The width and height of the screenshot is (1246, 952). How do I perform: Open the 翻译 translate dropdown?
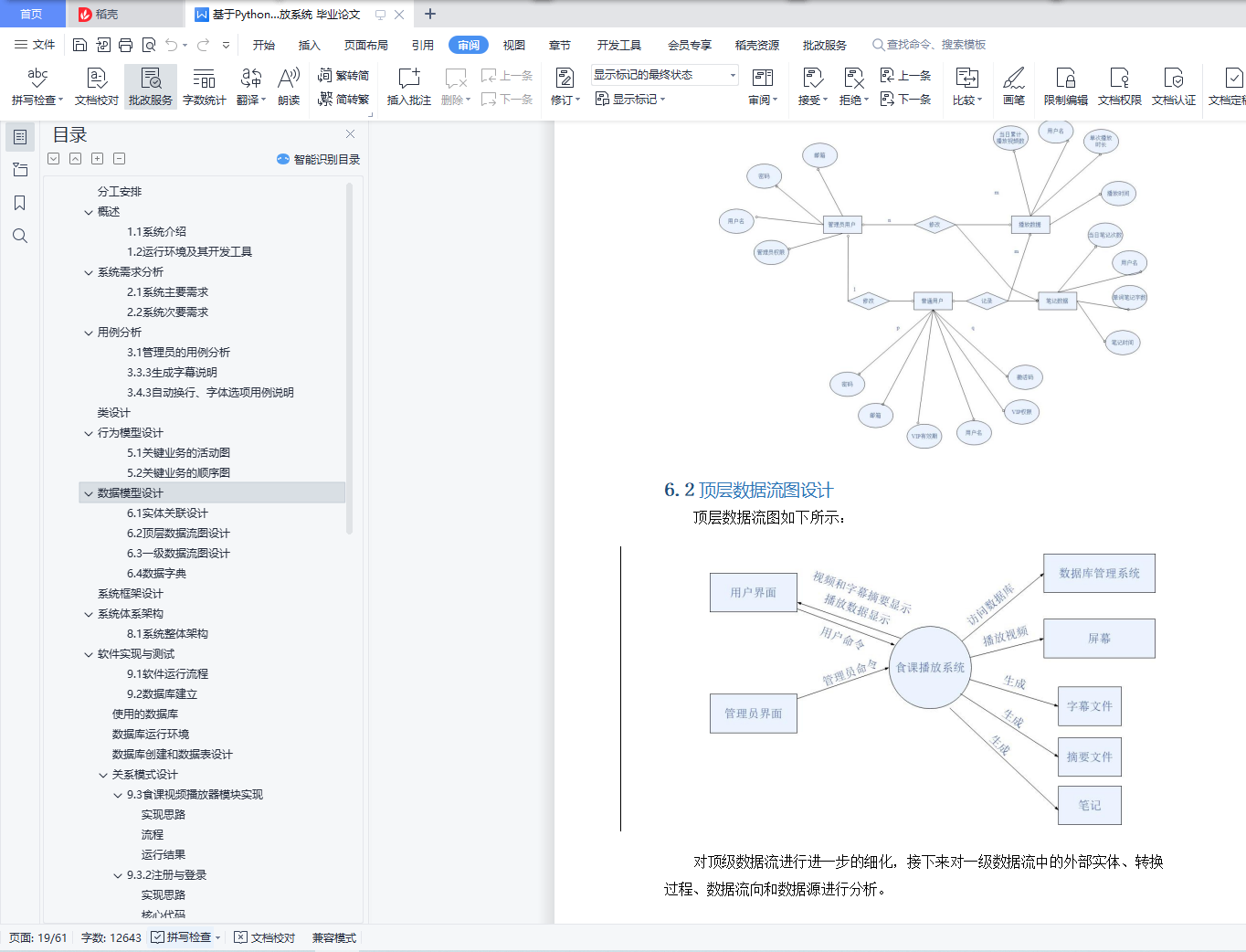point(251,87)
